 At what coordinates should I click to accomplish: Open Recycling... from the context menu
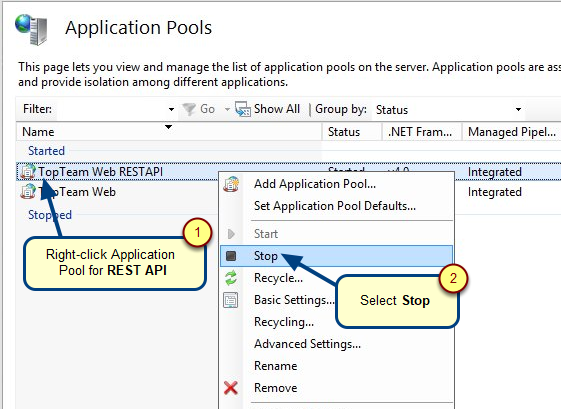[x=284, y=322]
